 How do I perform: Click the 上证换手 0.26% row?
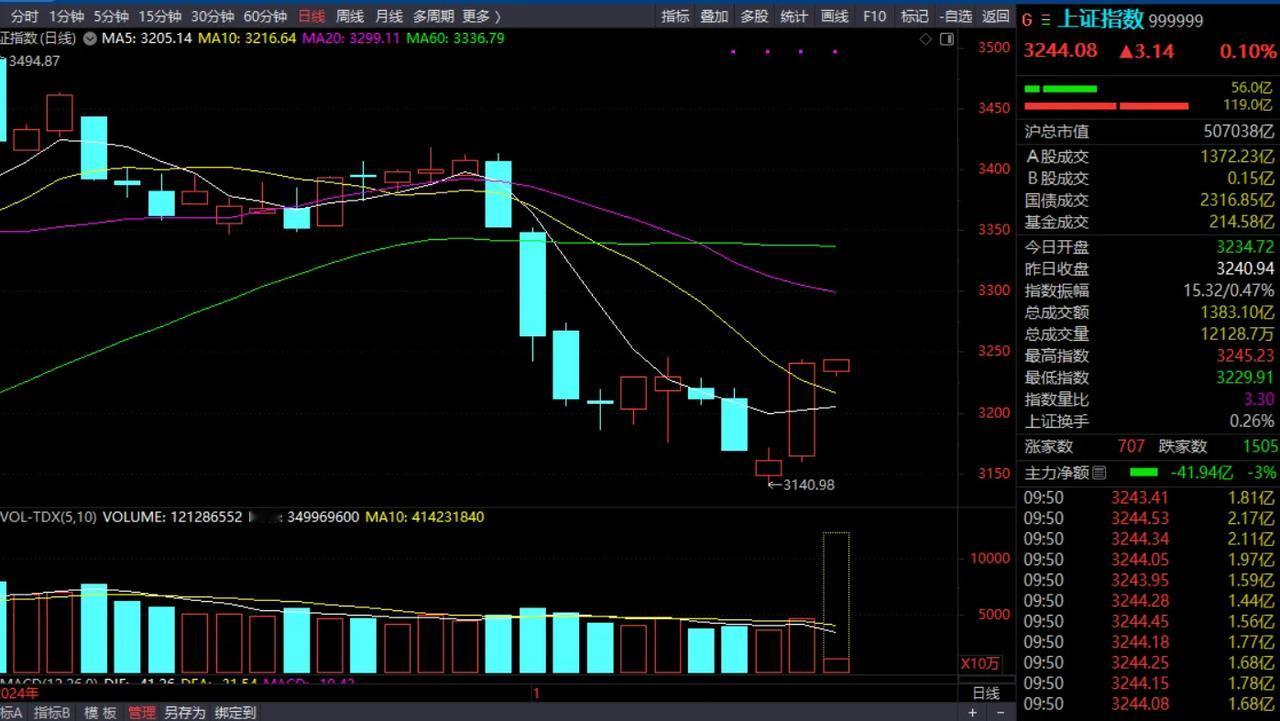pos(1149,421)
